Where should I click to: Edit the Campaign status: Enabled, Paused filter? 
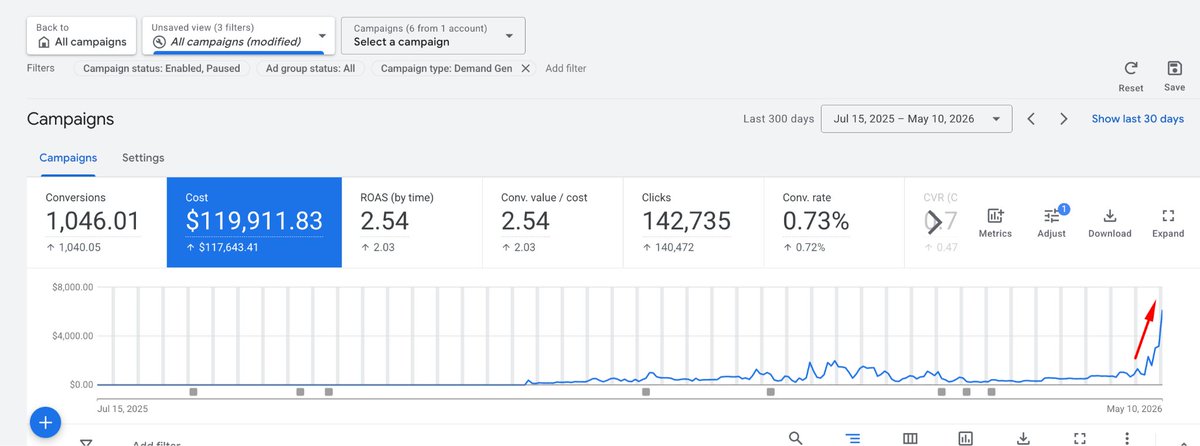click(x=161, y=69)
